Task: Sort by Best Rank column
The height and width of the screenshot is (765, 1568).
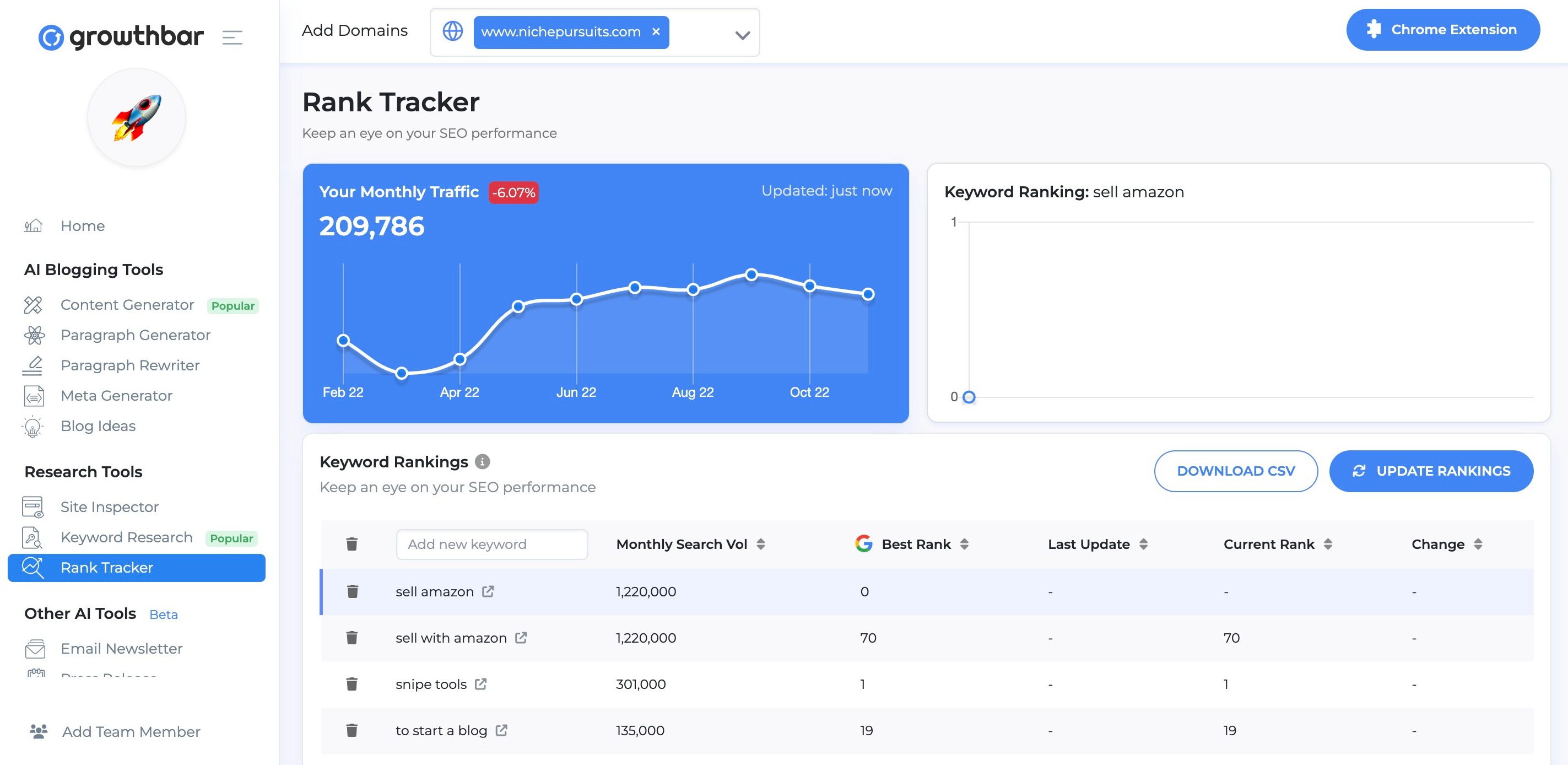Action: click(x=964, y=544)
